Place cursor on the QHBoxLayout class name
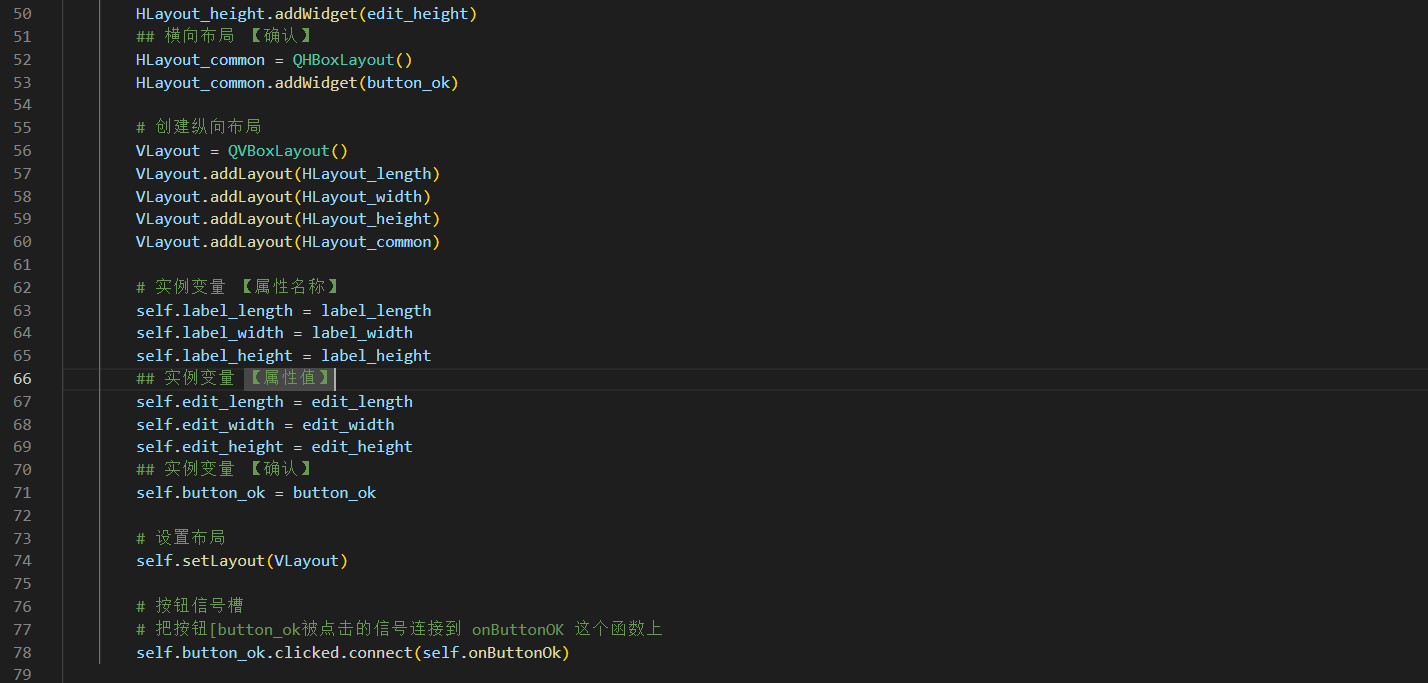 pyautogui.click(x=343, y=60)
